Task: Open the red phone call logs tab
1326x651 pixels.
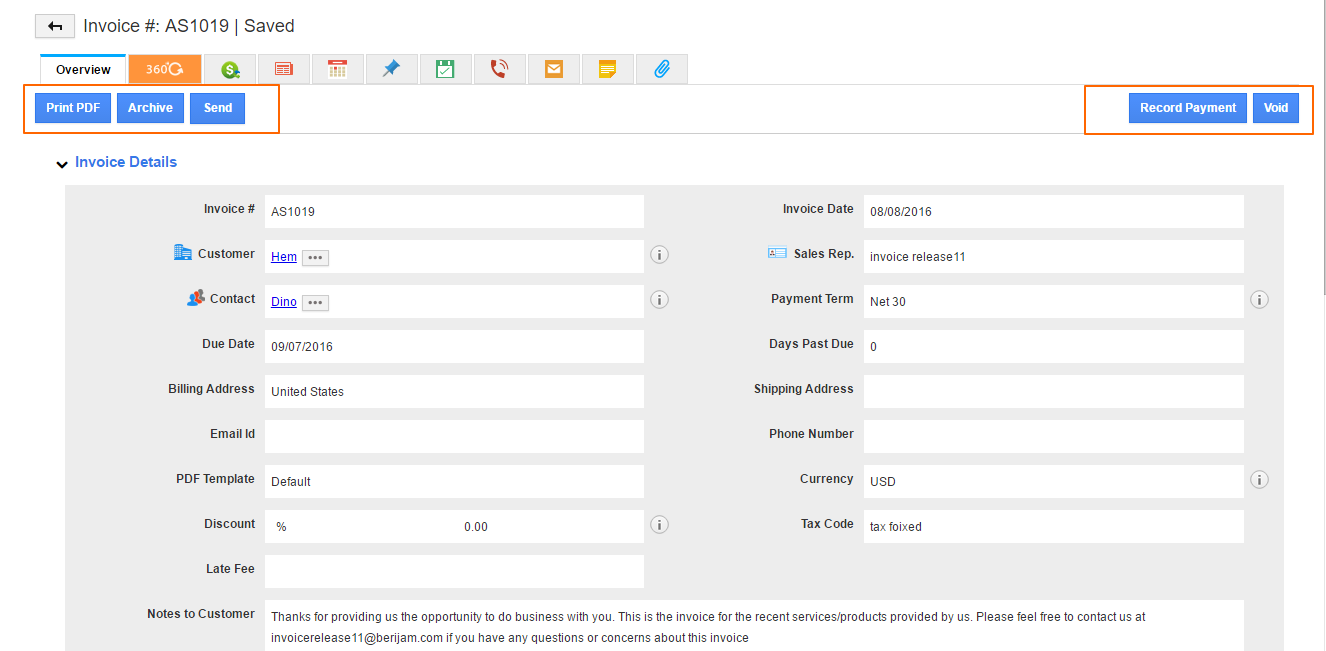Action: [499, 69]
